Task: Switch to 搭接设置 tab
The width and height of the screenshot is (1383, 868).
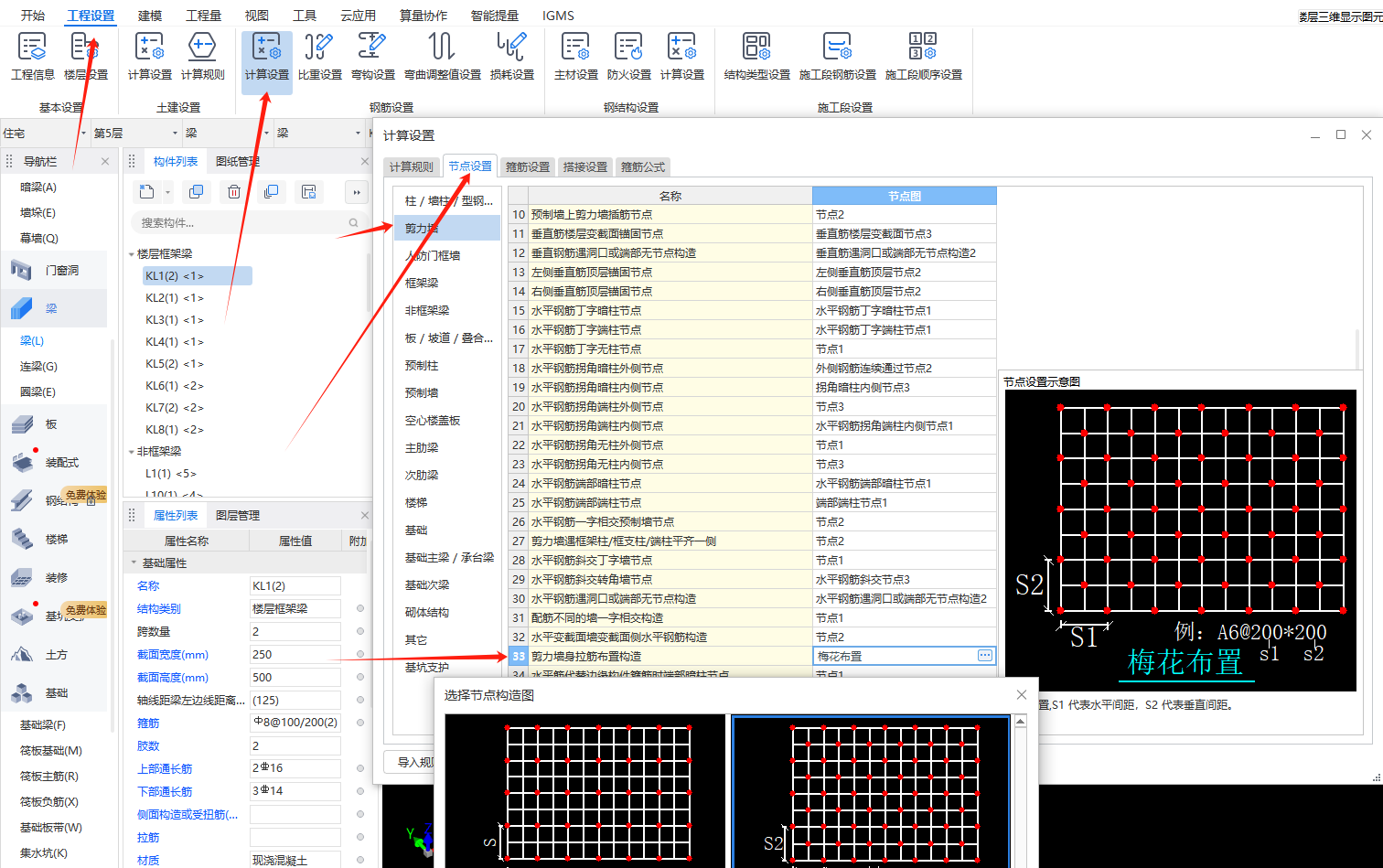Action: pyautogui.click(x=585, y=166)
